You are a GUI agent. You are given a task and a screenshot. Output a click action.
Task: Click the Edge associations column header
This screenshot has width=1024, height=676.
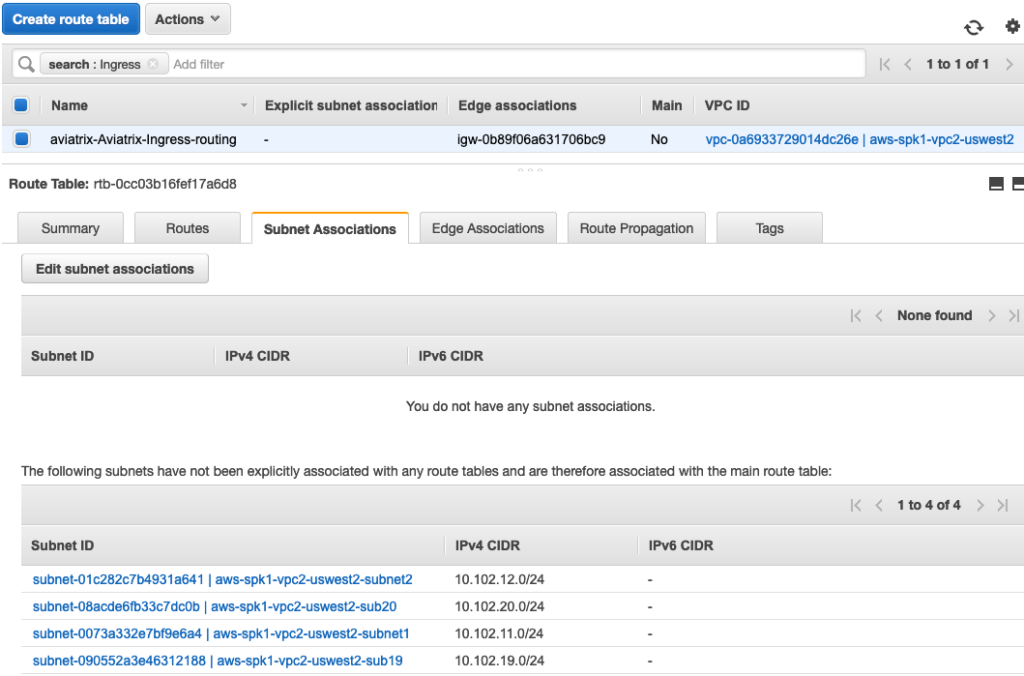(517, 105)
